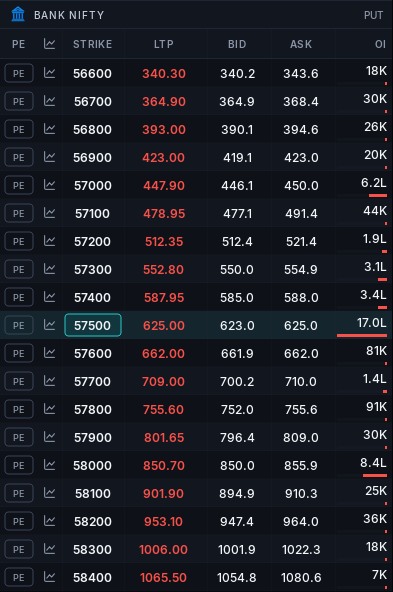This screenshot has width=393, height=592.
Task: Open chart icon for 57400 strike
Action: tap(49, 297)
